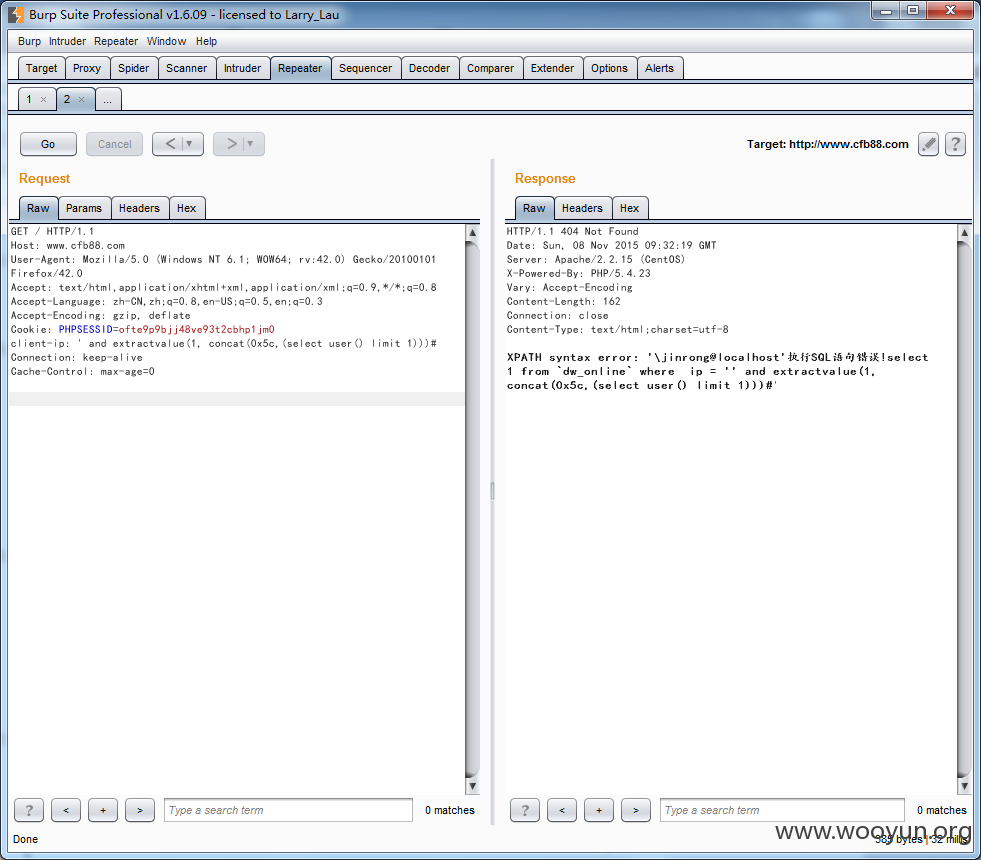The image size is (981, 860).
Task: Go to next match in Response search
Action: pyautogui.click(x=636, y=810)
